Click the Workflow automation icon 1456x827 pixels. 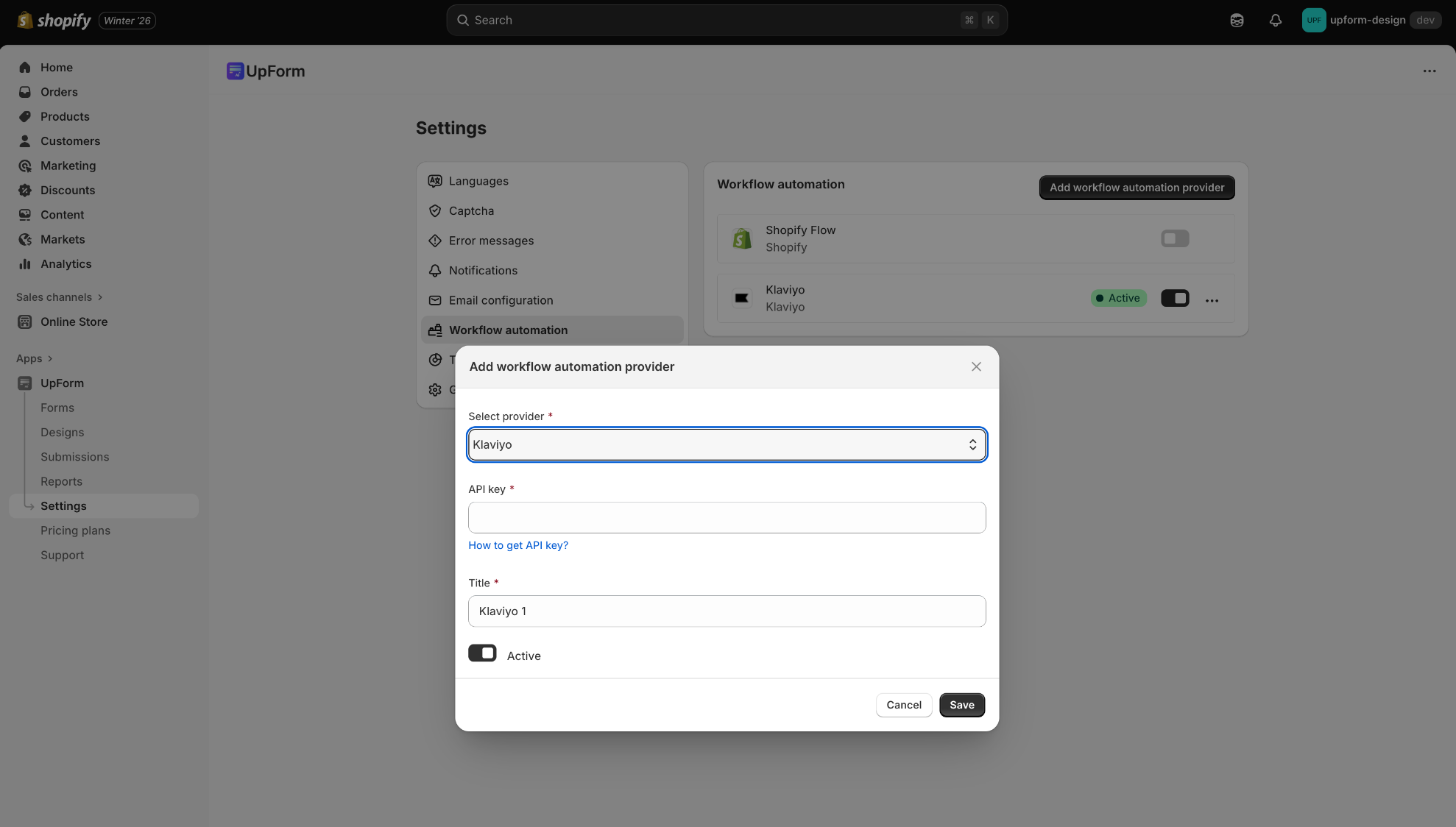pyautogui.click(x=435, y=330)
